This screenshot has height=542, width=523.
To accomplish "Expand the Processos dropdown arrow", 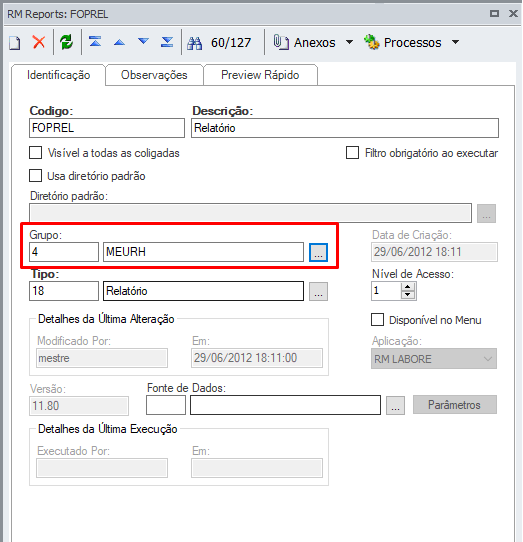I will 456,42.
